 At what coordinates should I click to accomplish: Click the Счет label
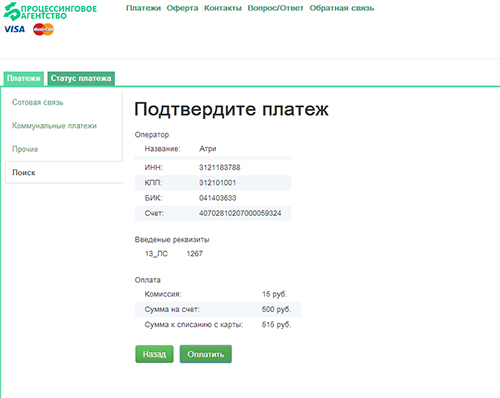[x=154, y=213]
